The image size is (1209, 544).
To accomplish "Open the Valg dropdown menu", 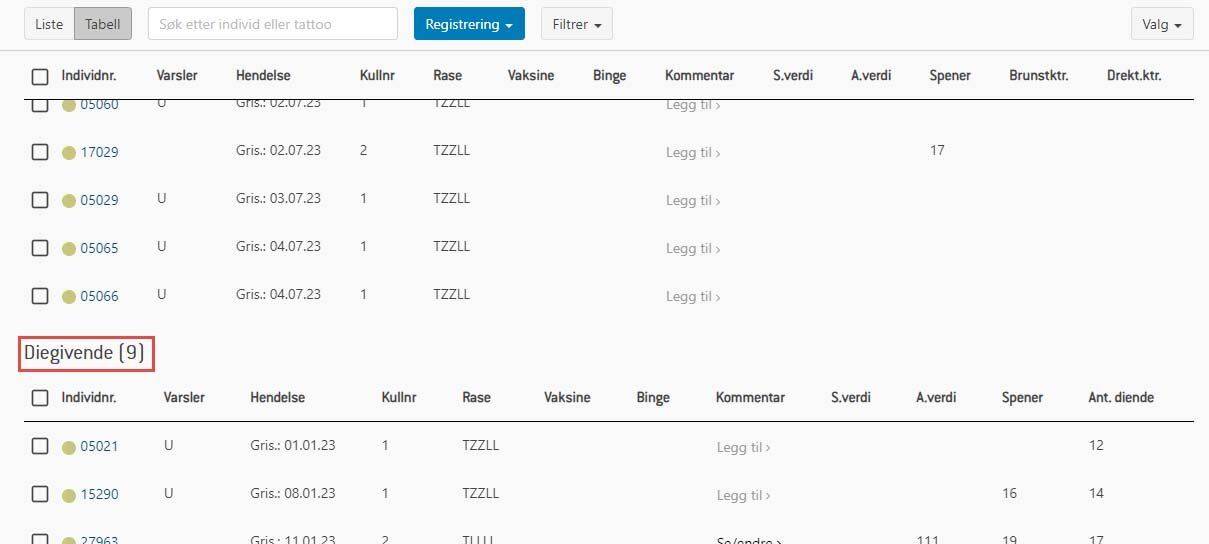I will pos(1162,24).
